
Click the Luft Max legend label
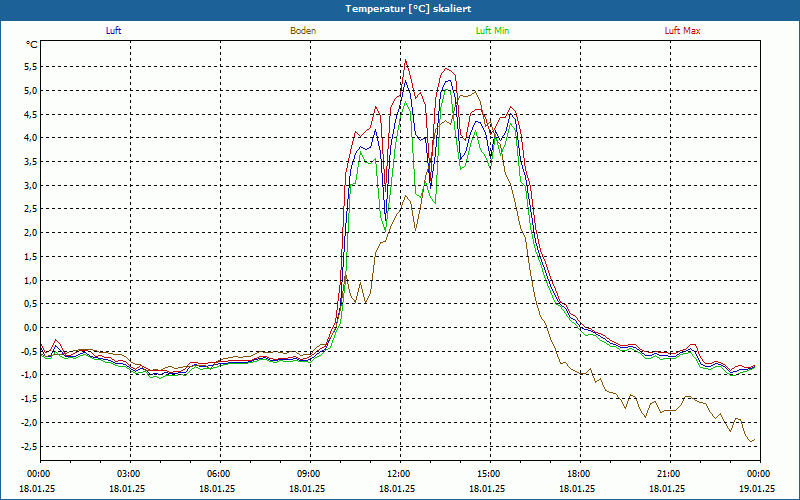682,31
